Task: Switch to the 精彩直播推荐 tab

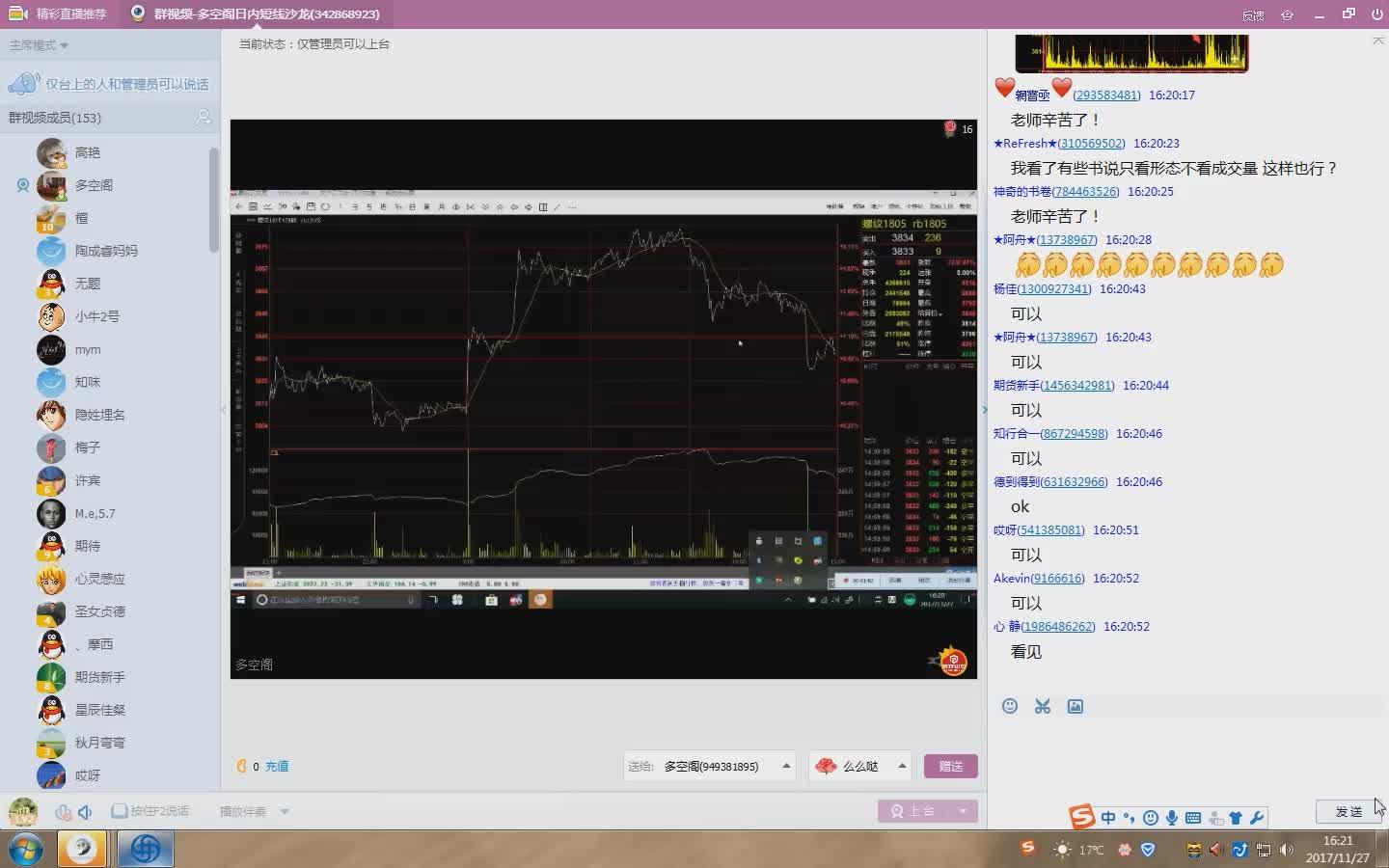Action: click(x=58, y=14)
